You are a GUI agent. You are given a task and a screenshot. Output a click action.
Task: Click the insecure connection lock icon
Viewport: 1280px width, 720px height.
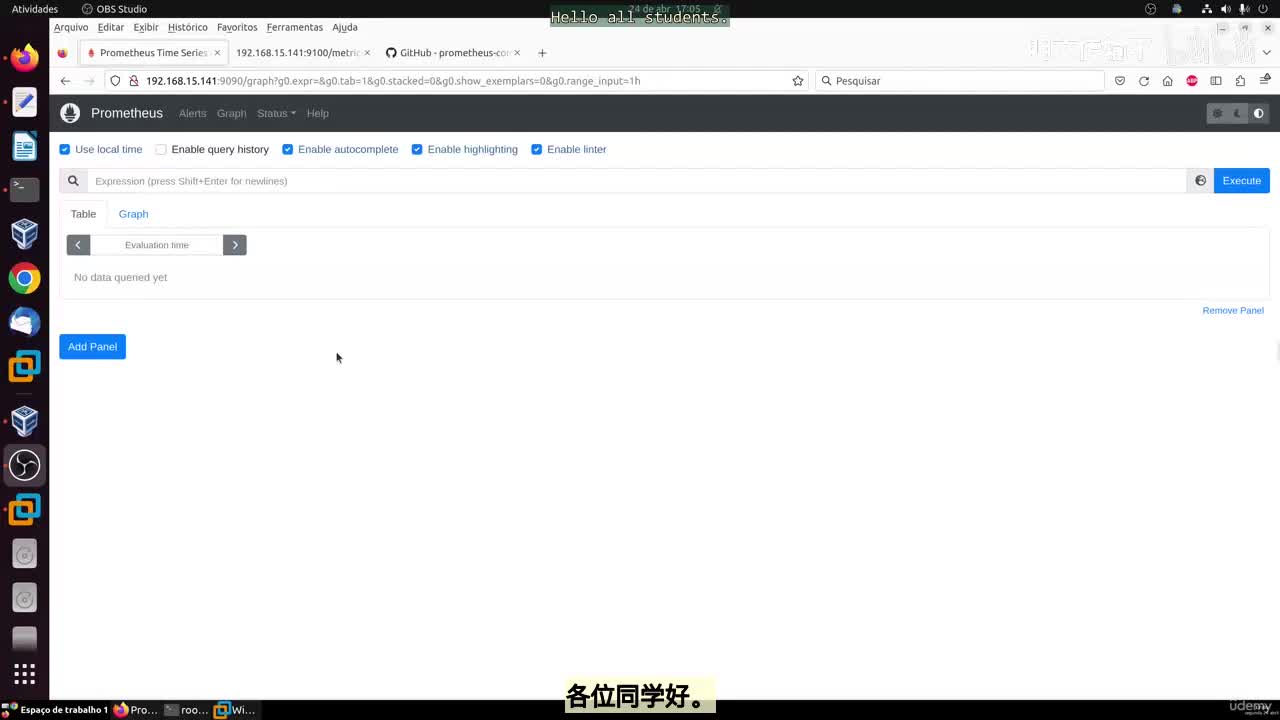click(x=133, y=81)
